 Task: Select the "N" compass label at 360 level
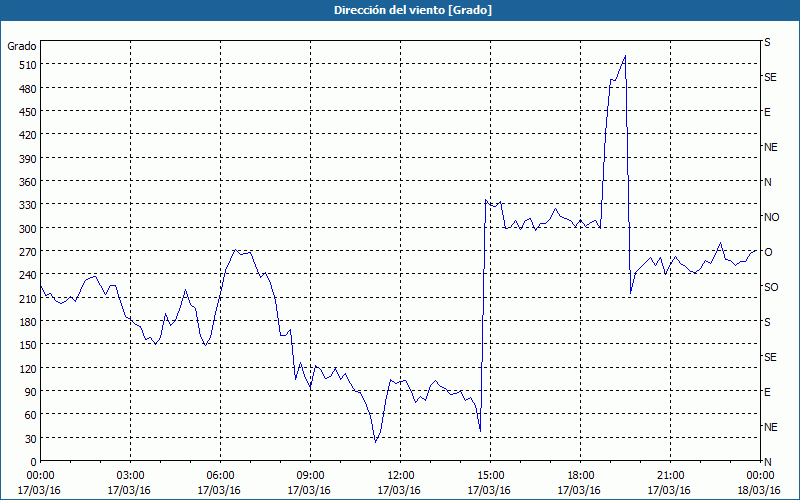click(767, 182)
